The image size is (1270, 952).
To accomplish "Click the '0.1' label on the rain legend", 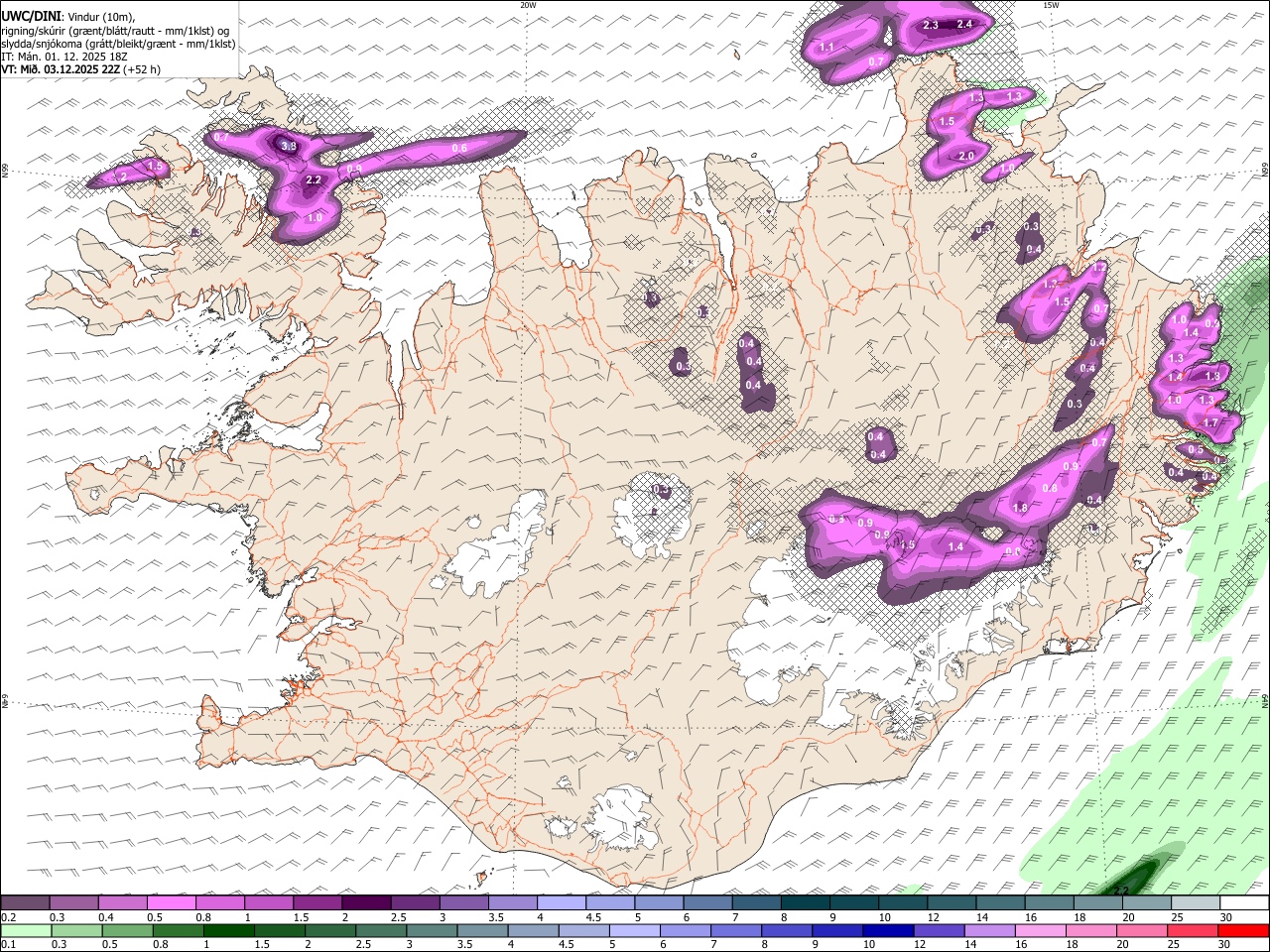I will [8, 944].
